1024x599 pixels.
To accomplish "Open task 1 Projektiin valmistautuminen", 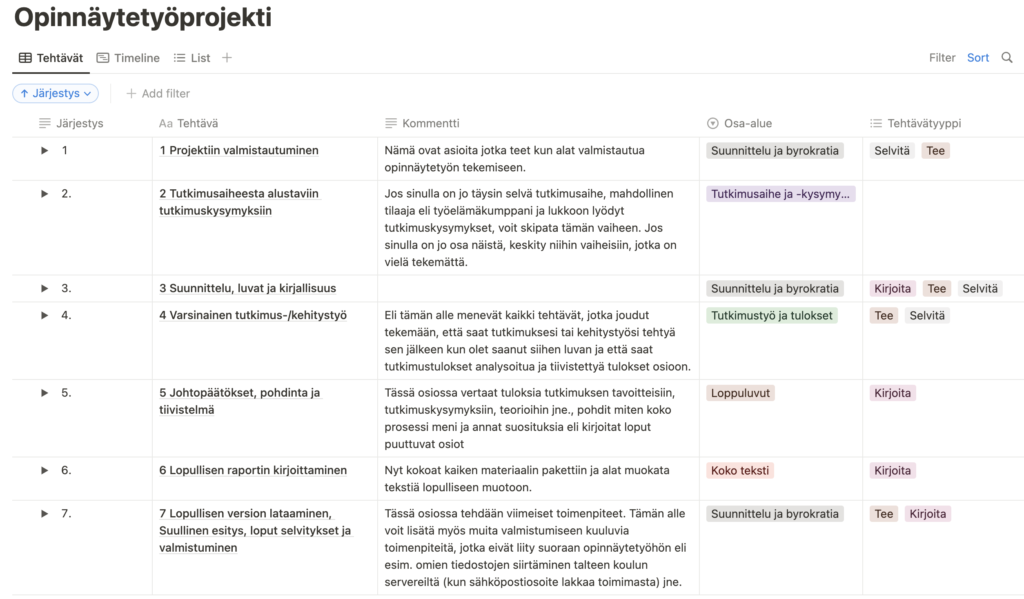I will [x=239, y=151].
